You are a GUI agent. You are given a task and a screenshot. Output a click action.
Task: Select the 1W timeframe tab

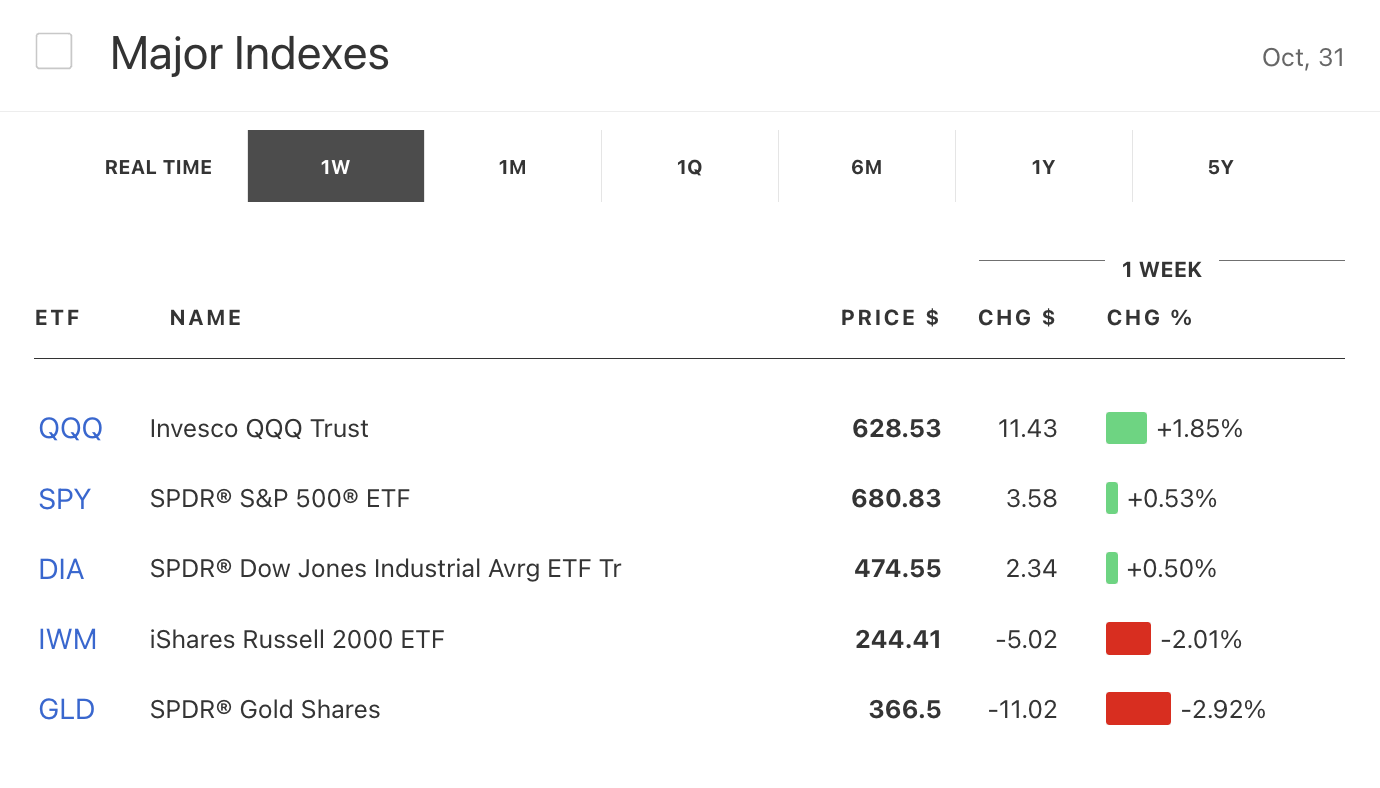pos(336,167)
